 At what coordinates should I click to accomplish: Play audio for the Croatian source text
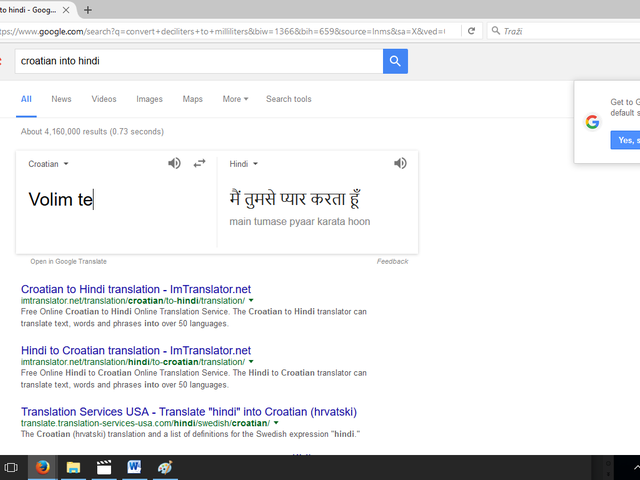174,163
